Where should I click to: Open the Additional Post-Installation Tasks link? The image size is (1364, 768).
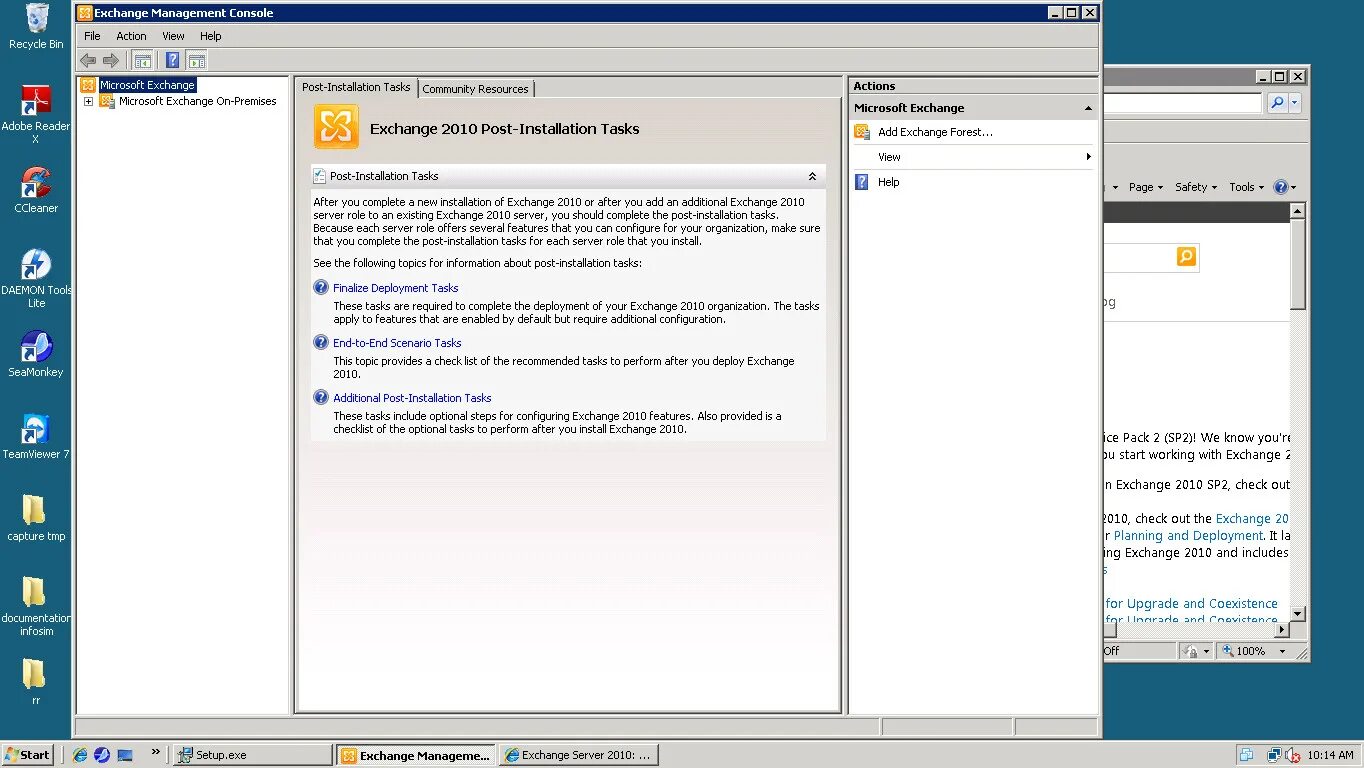point(412,398)
